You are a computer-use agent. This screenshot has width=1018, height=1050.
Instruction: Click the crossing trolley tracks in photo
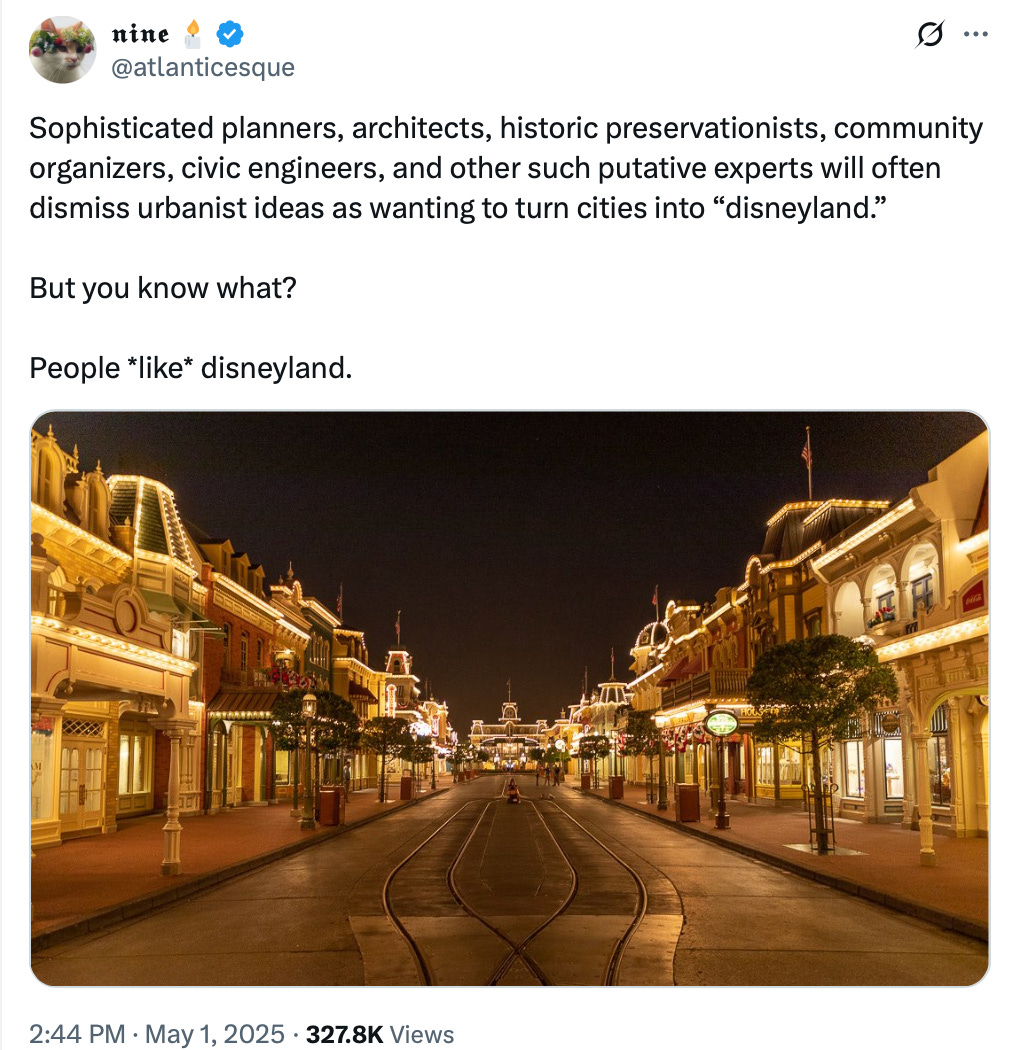click(x=514, y=891)
